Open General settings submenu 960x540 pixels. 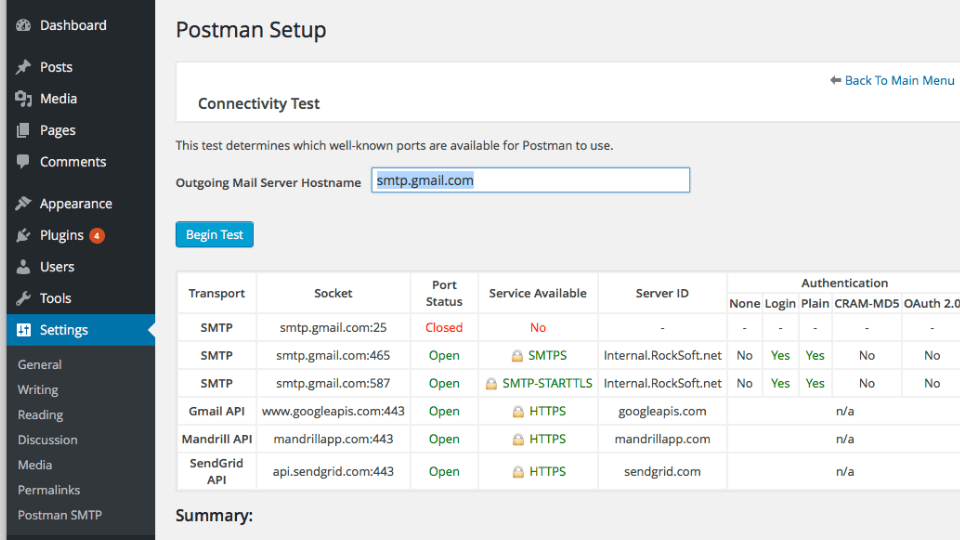(40, 364)
